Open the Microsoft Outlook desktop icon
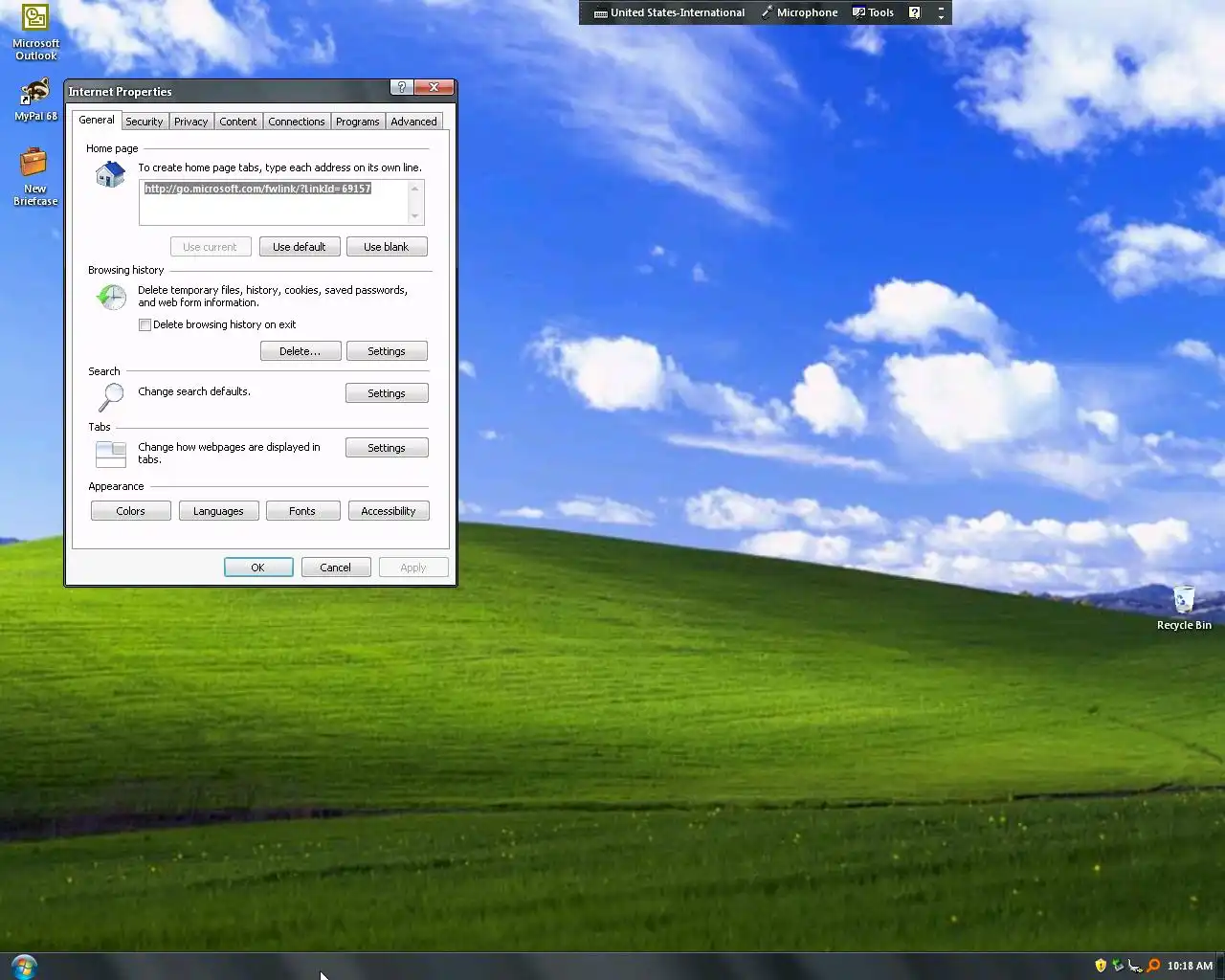 pos(35,33)
